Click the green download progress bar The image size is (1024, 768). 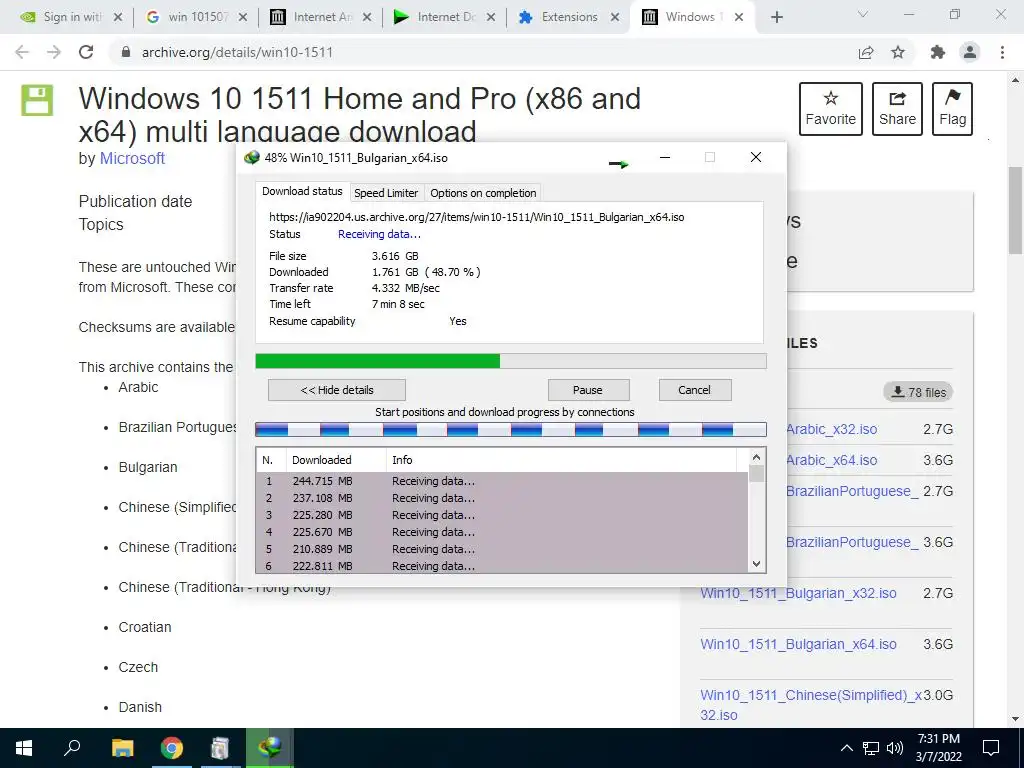click(x=511, y=361)
